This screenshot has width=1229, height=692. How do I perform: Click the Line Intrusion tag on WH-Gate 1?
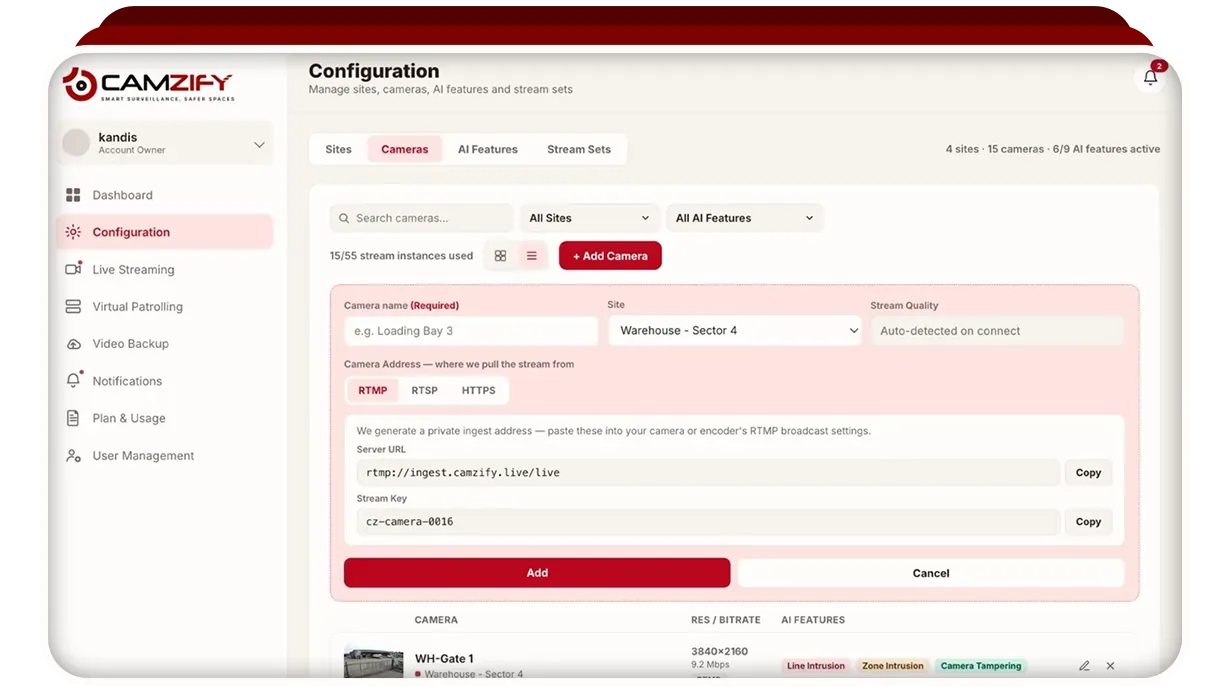(816, 666)
